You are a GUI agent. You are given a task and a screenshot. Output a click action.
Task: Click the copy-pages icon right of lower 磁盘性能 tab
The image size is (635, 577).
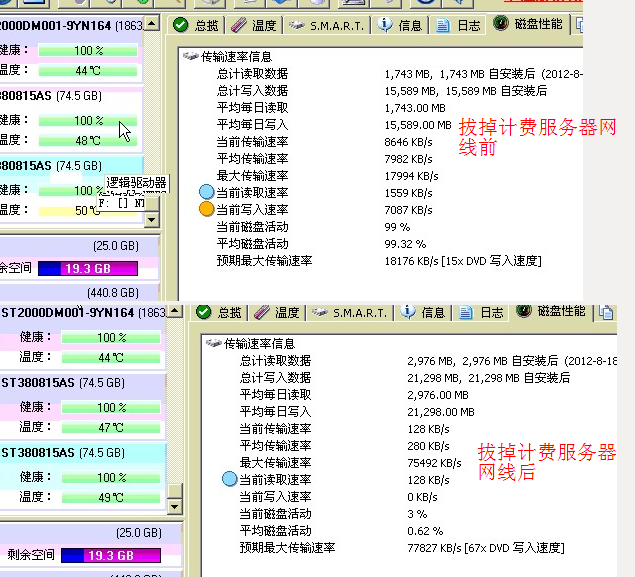tap(606, 312)
